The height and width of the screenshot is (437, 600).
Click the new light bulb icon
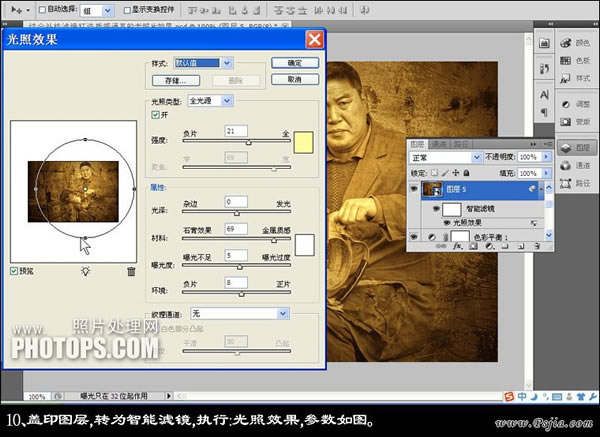point(85,271)
